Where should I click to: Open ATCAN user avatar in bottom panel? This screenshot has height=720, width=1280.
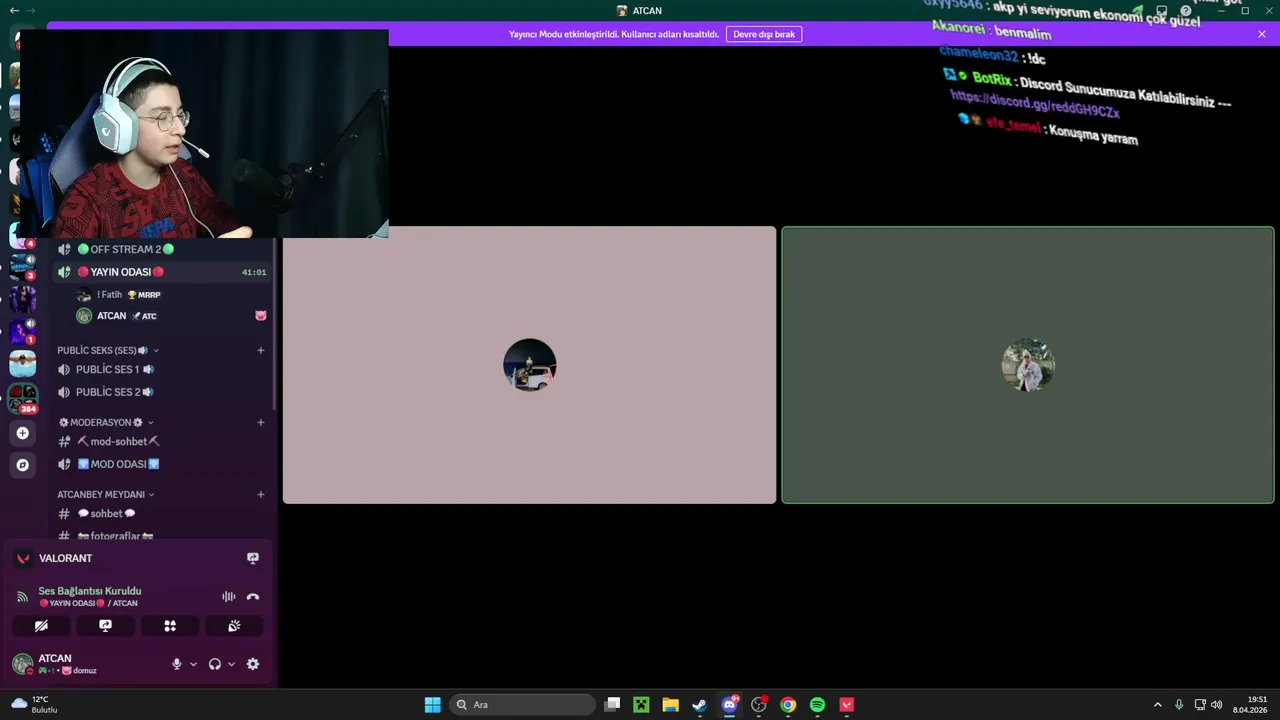click(x=22, y=664)
